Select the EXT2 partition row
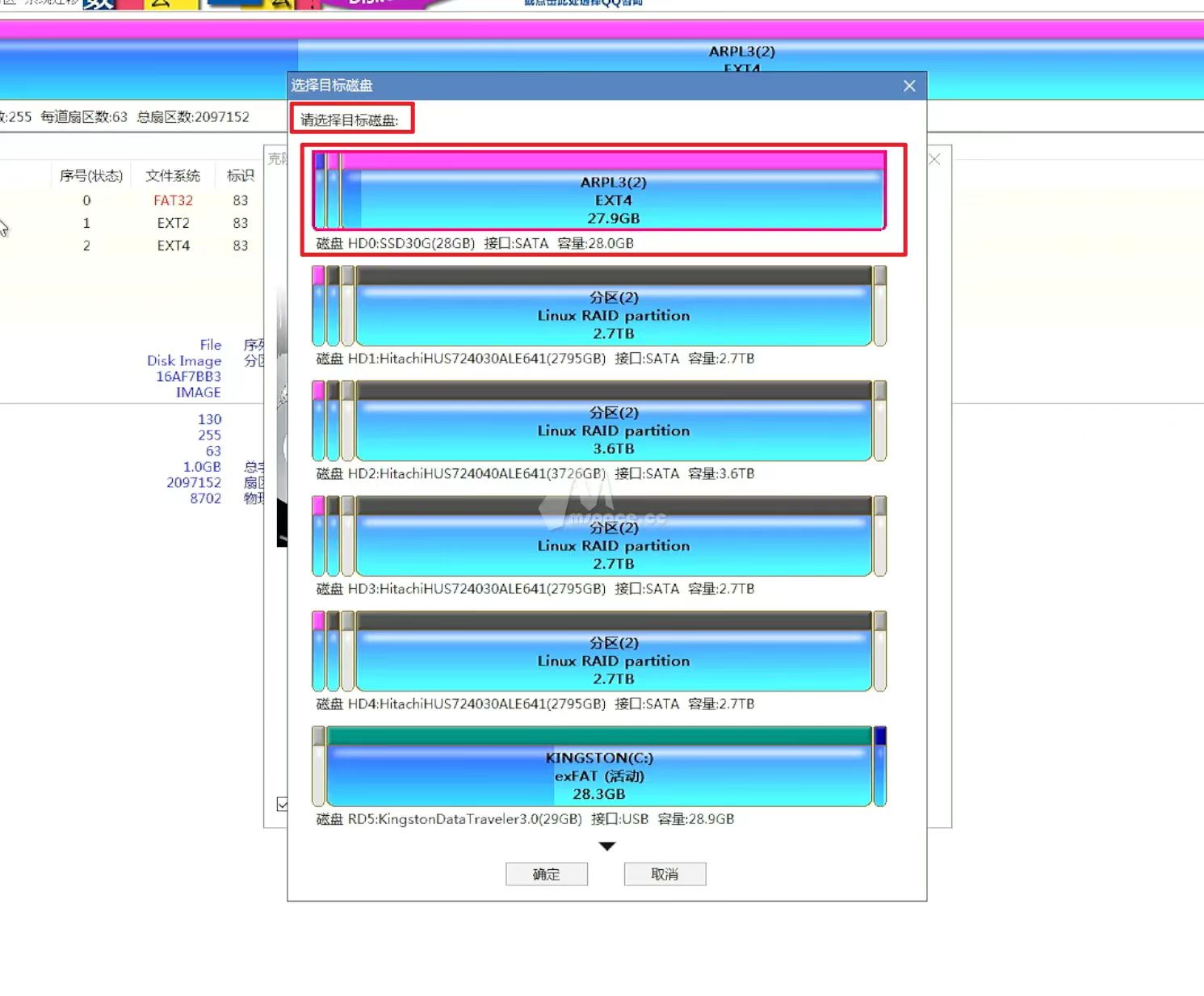The height and width of the screenshot is (996, 1204). click(173, 223)
